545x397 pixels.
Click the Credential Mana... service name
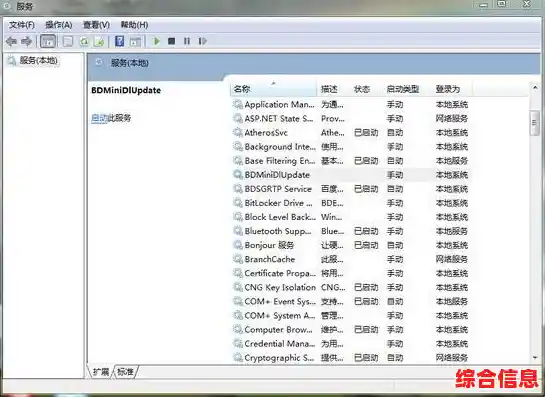[280, 343]
